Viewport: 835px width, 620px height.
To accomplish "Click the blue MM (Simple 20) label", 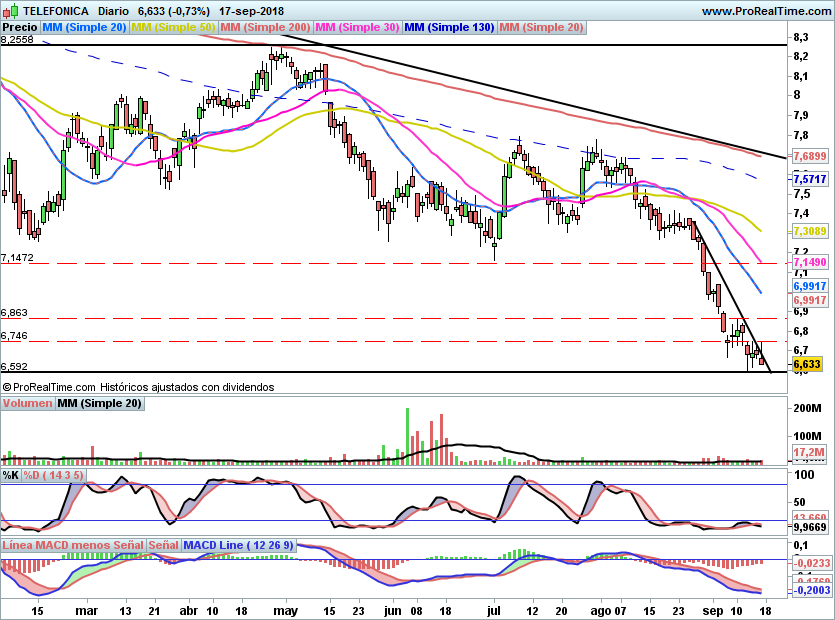I will pyautogui.click(x=85, y=27).
